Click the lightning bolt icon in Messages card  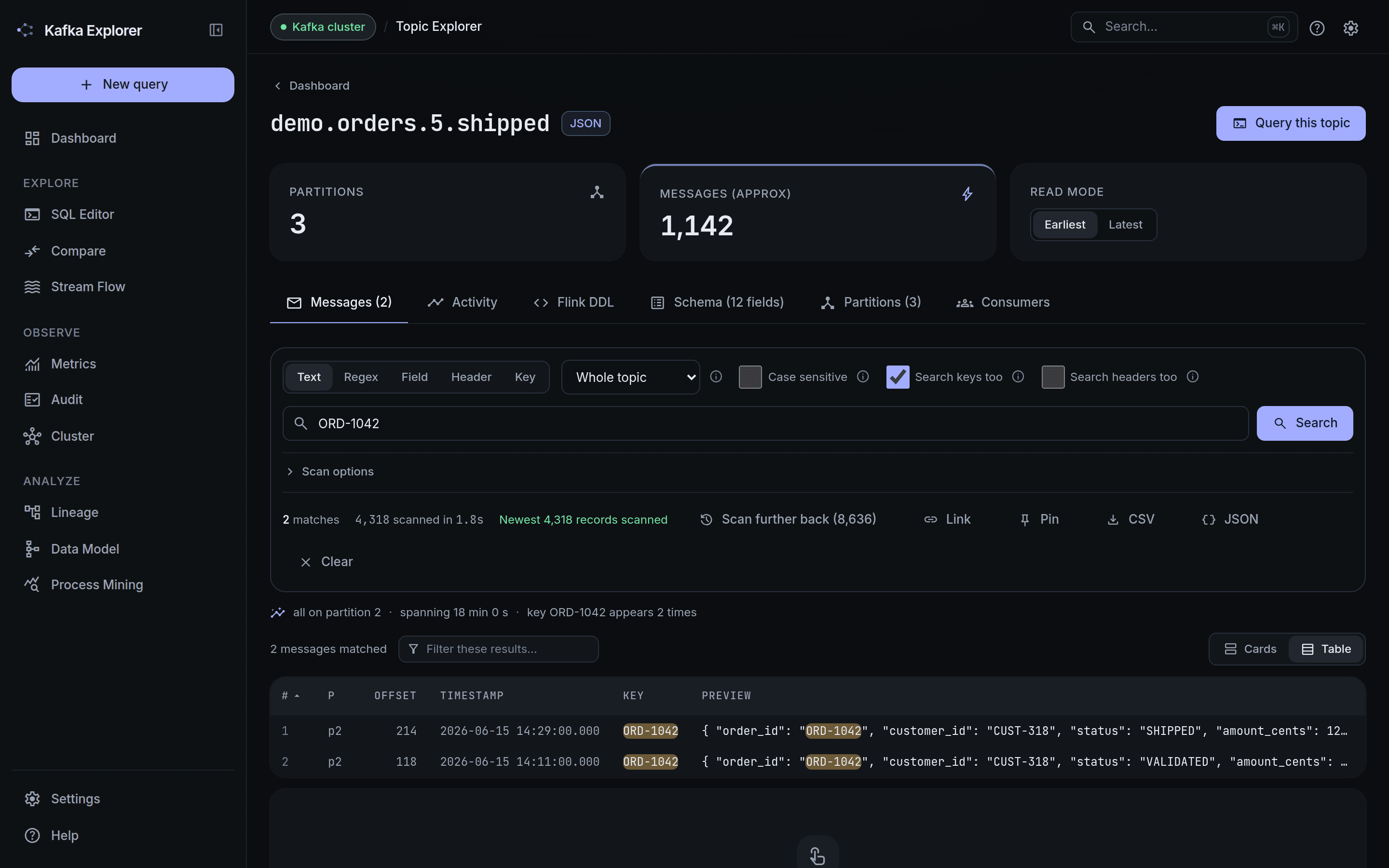[967, 194]
